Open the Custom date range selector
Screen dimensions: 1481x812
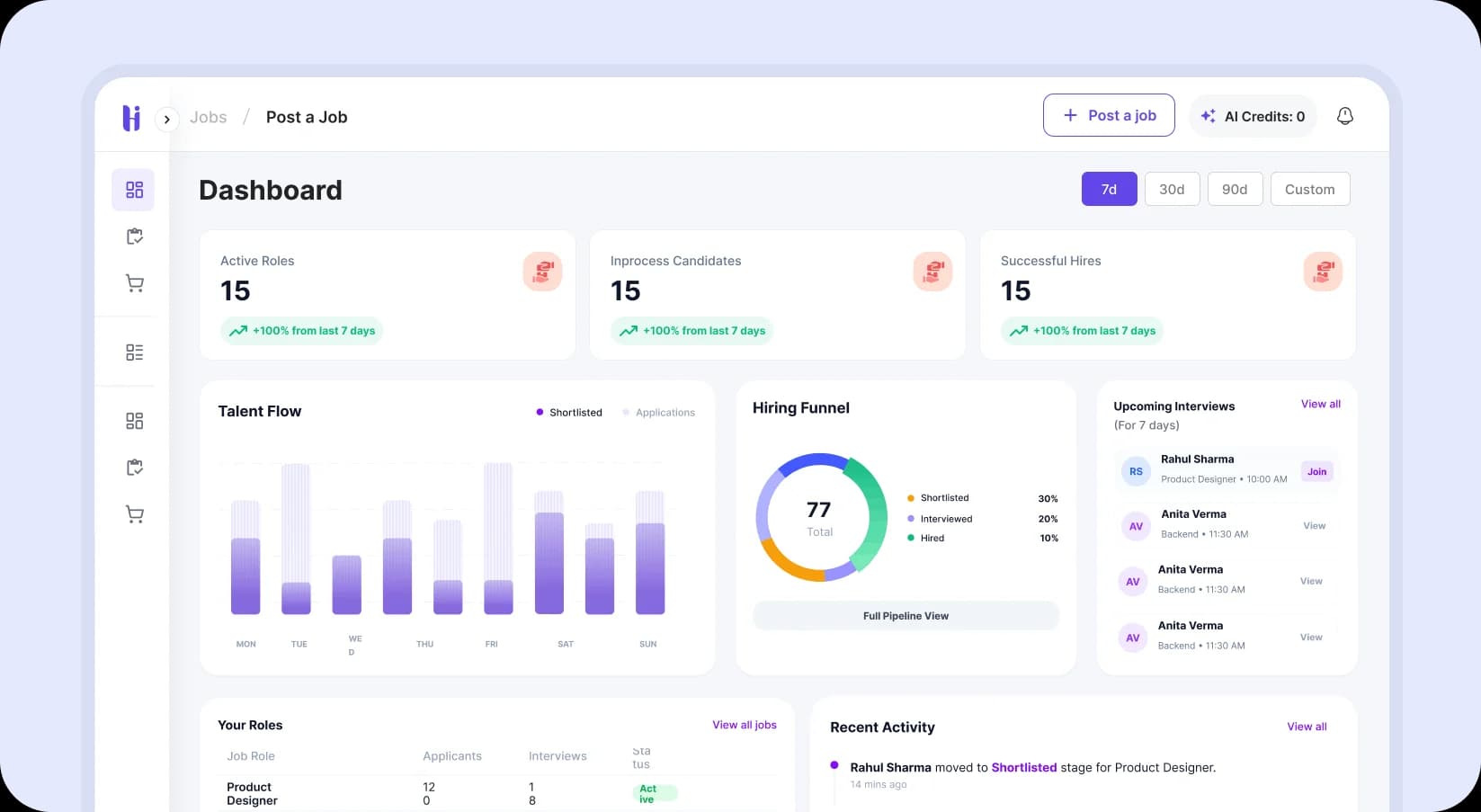tap(1309, 190)
